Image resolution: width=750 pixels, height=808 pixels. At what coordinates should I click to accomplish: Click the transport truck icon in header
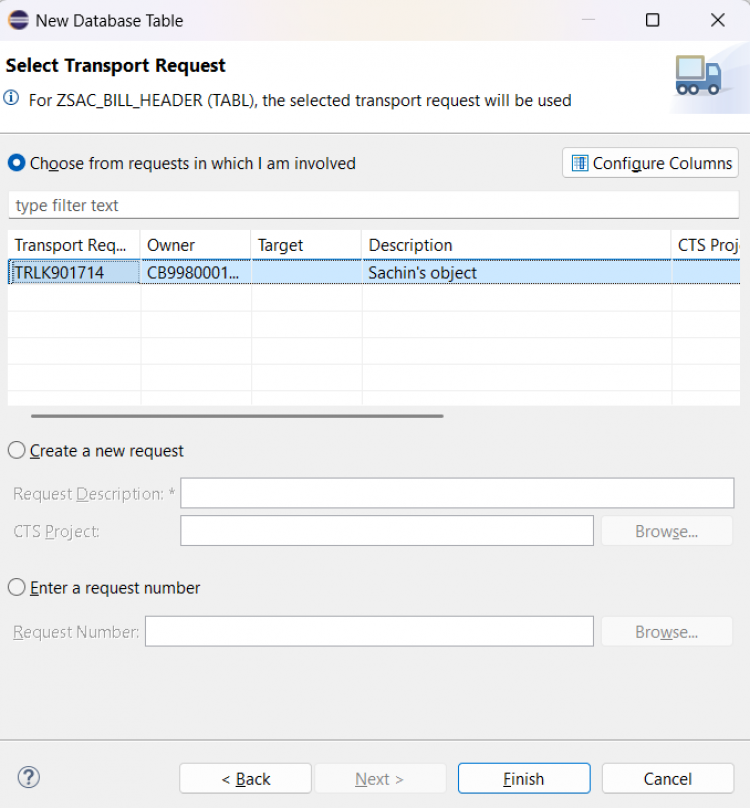coord(697,76)
